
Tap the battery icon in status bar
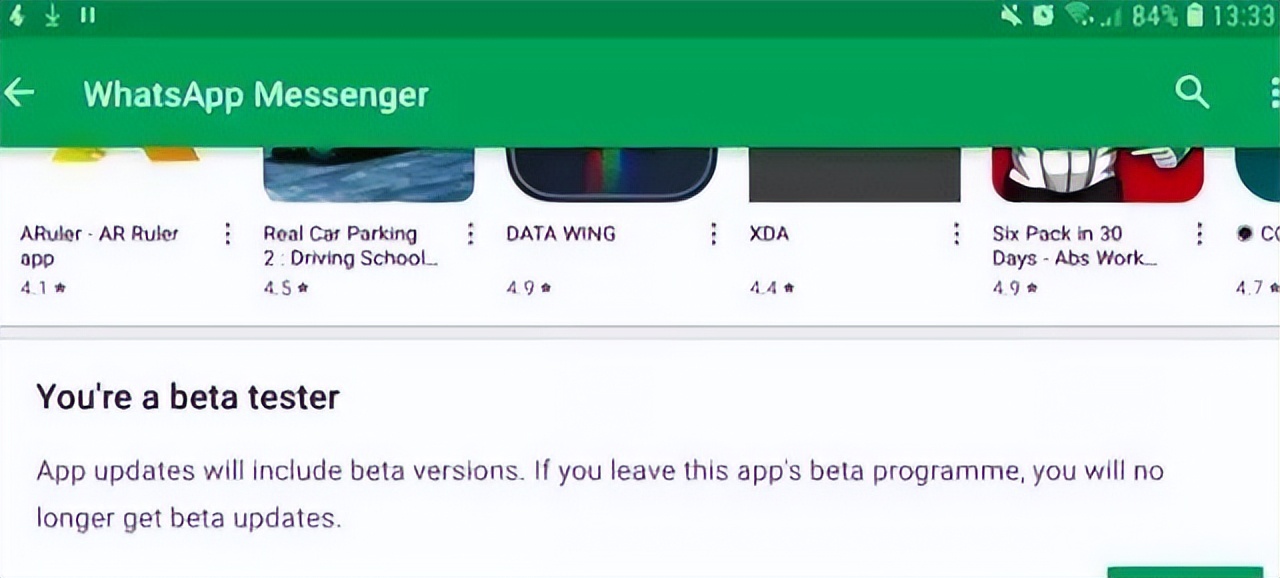pos(1195,17)
